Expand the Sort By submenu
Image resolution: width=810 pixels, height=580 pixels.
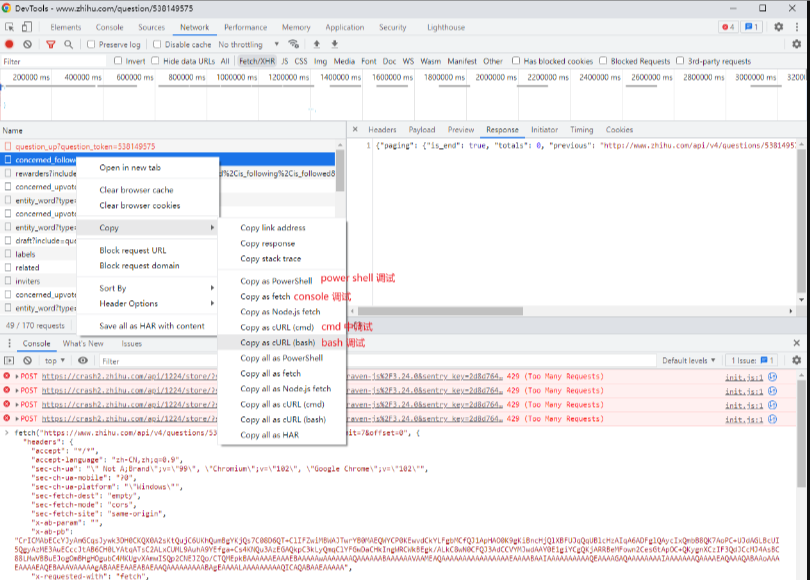[x=147, y=288]
